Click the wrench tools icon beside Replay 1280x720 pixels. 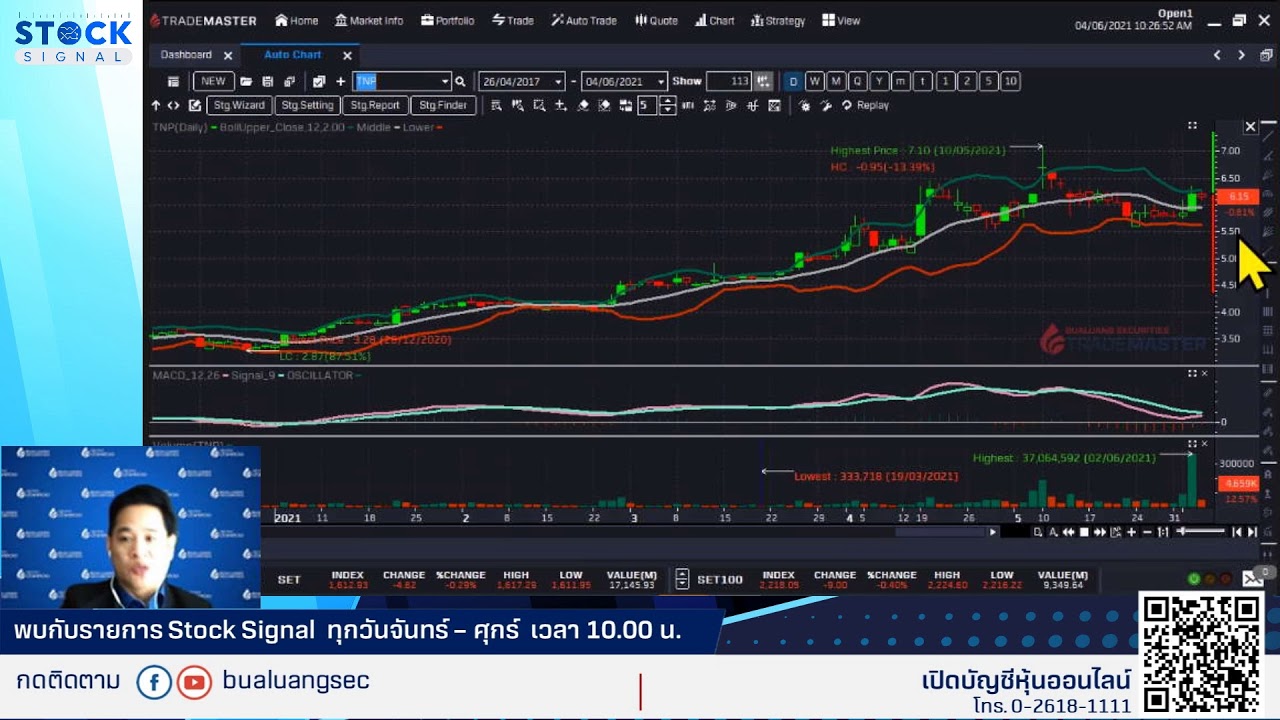[826, 105]
